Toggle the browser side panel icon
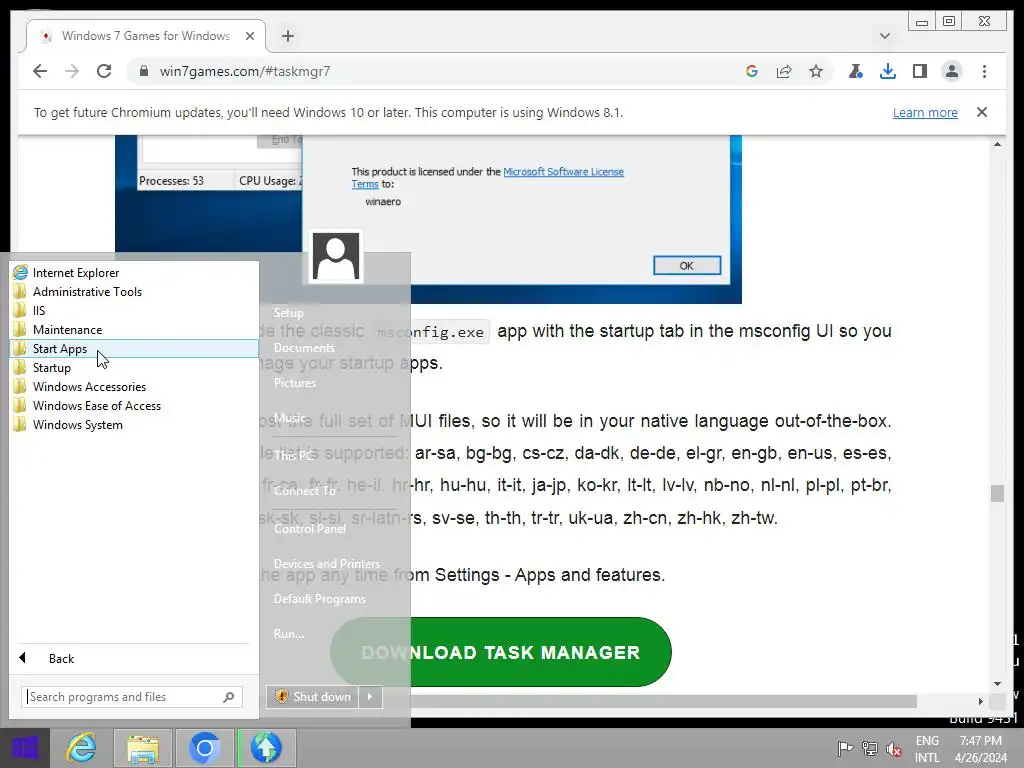1024x768 pixels. (920, 71)
